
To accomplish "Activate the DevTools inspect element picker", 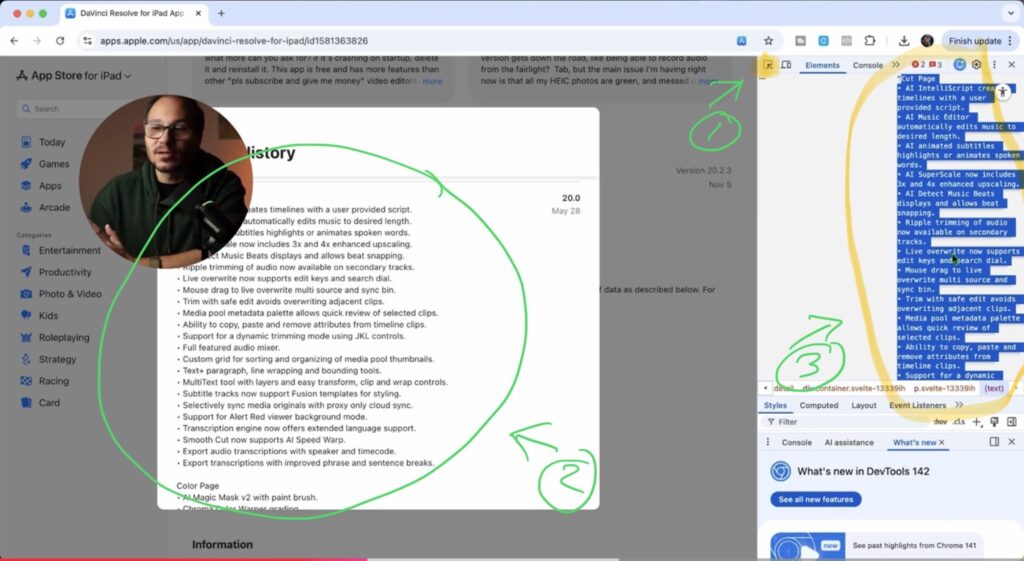I will 768,65.
